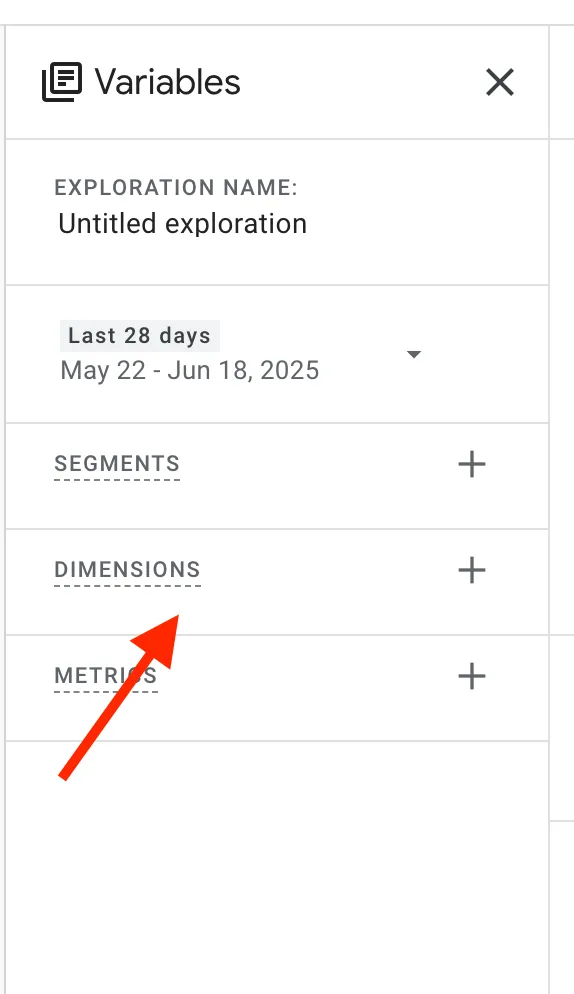This screenshot has width=574, height=994.
Task: Click the "Variables" panel title text
Action: click(x=167, y=82)
